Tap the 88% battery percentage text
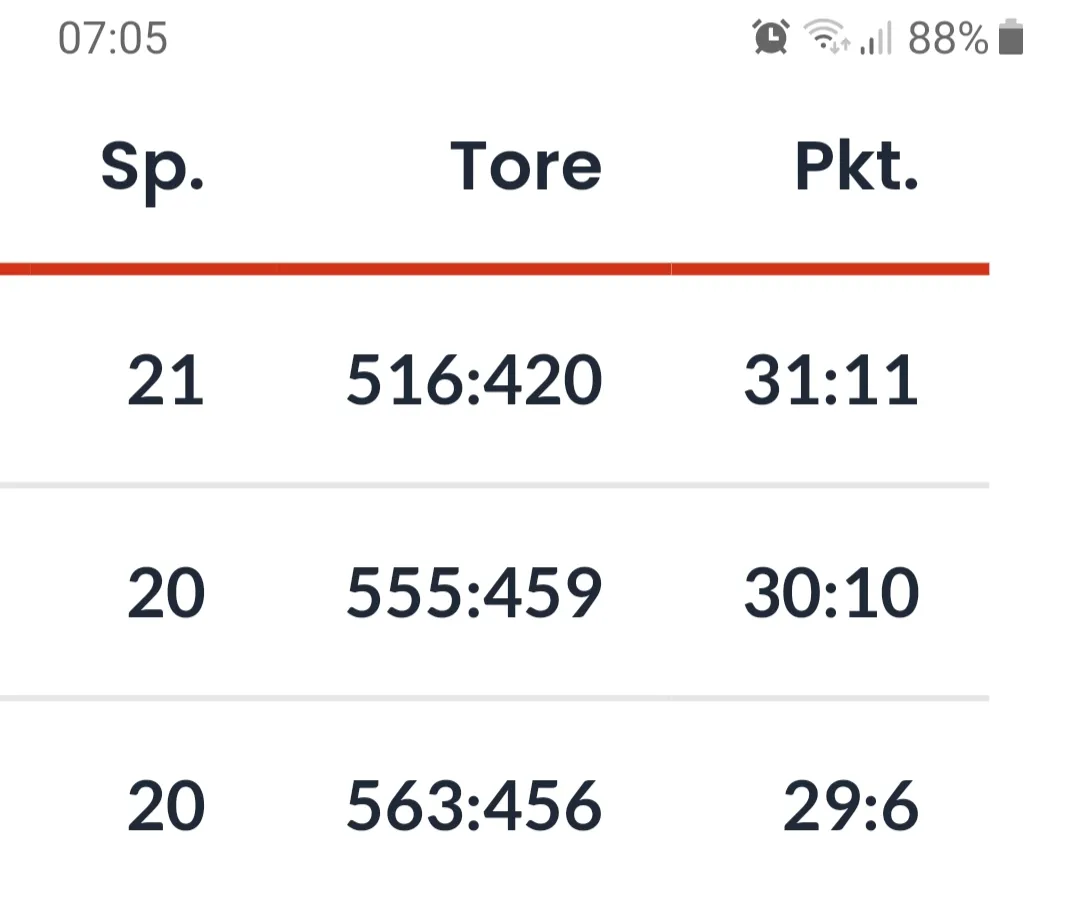This screenshot has width=1080, height=901. pos(947,39)
